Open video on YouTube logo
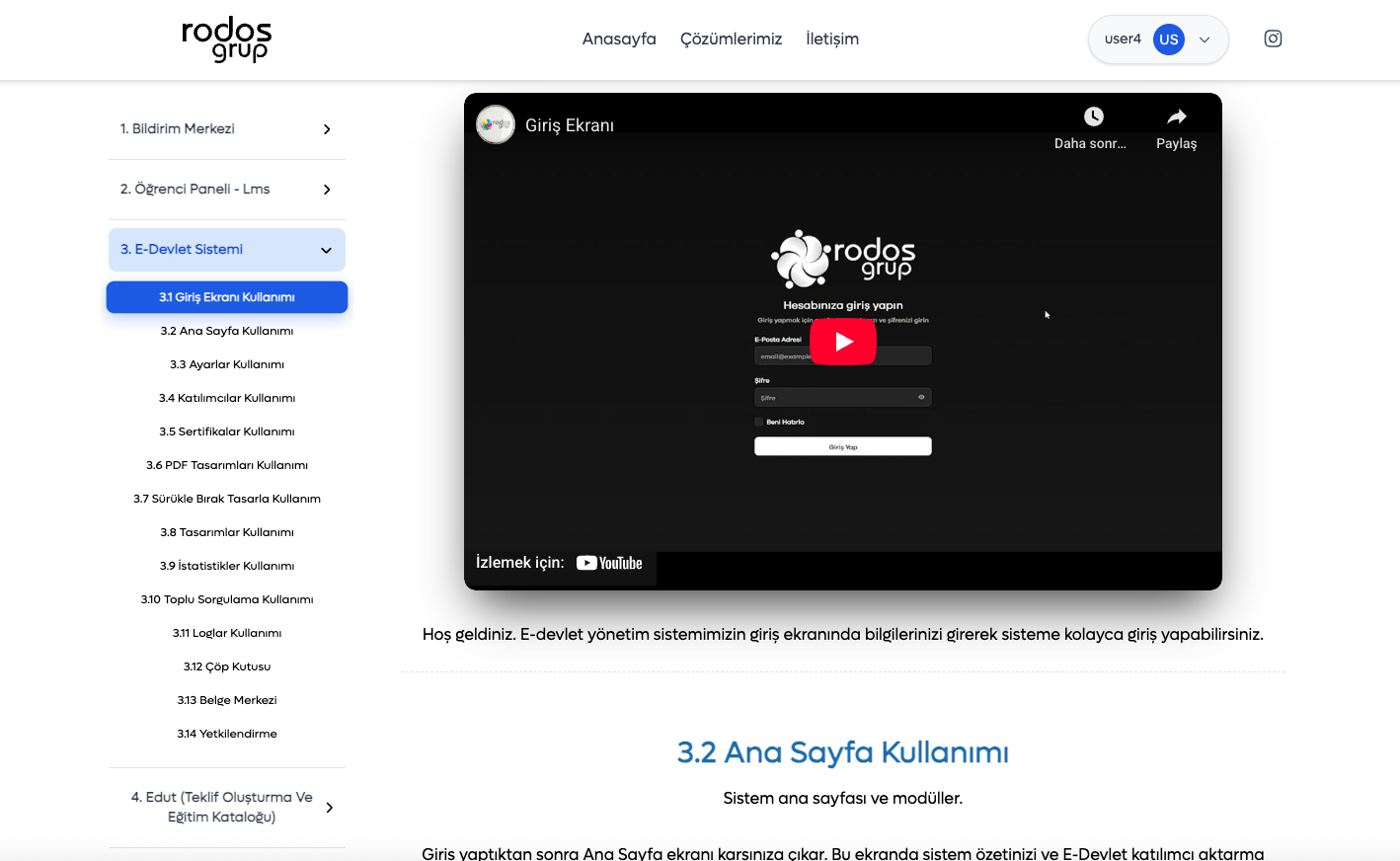 (x=609, y=563)
